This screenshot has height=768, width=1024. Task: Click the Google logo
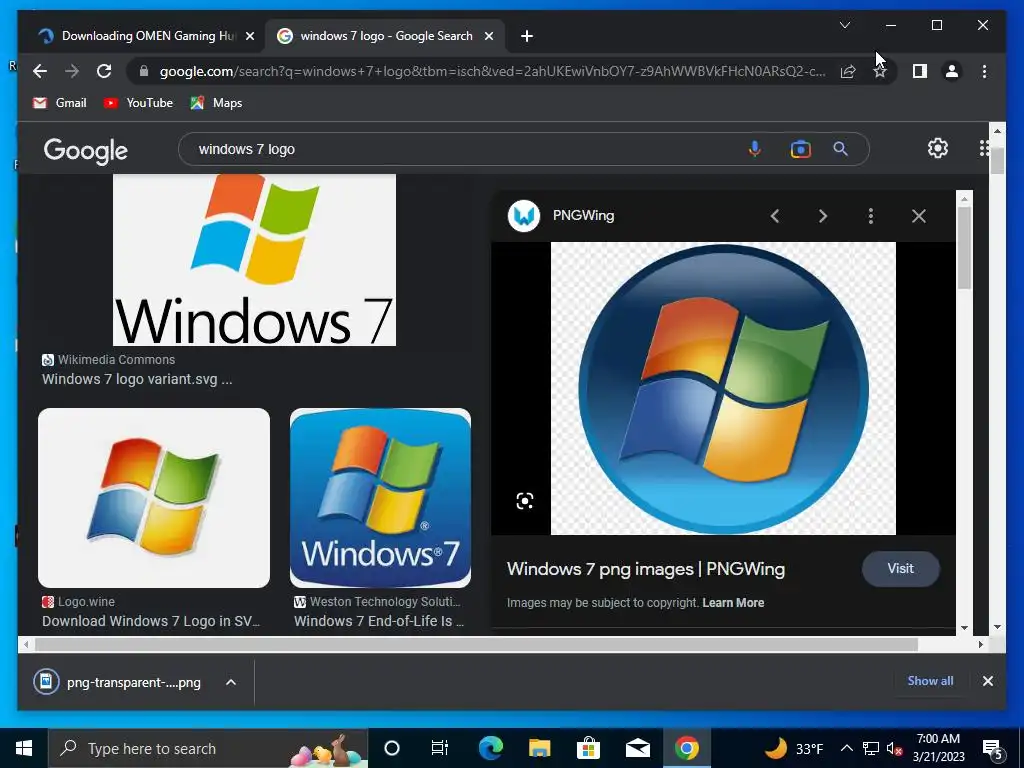coord(86,150)
